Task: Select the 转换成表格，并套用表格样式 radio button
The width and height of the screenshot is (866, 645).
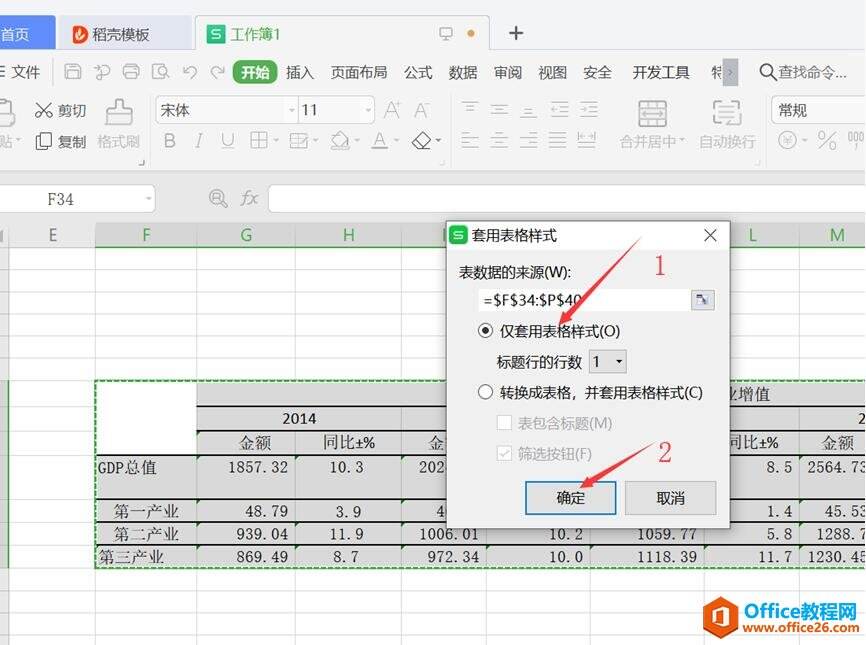Action: [x=486, y=393]
